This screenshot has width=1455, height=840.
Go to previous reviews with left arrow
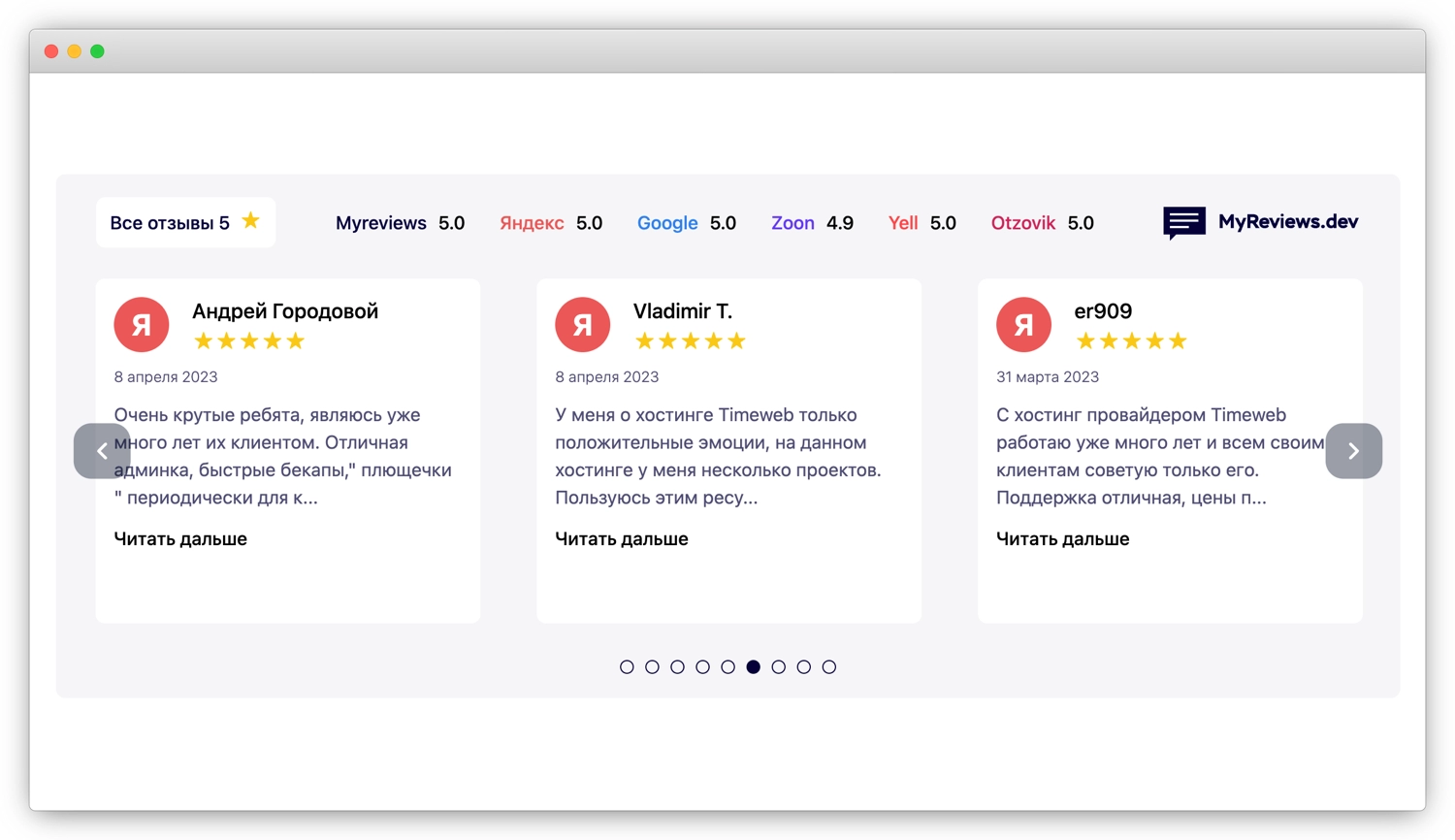coord(102,451)
